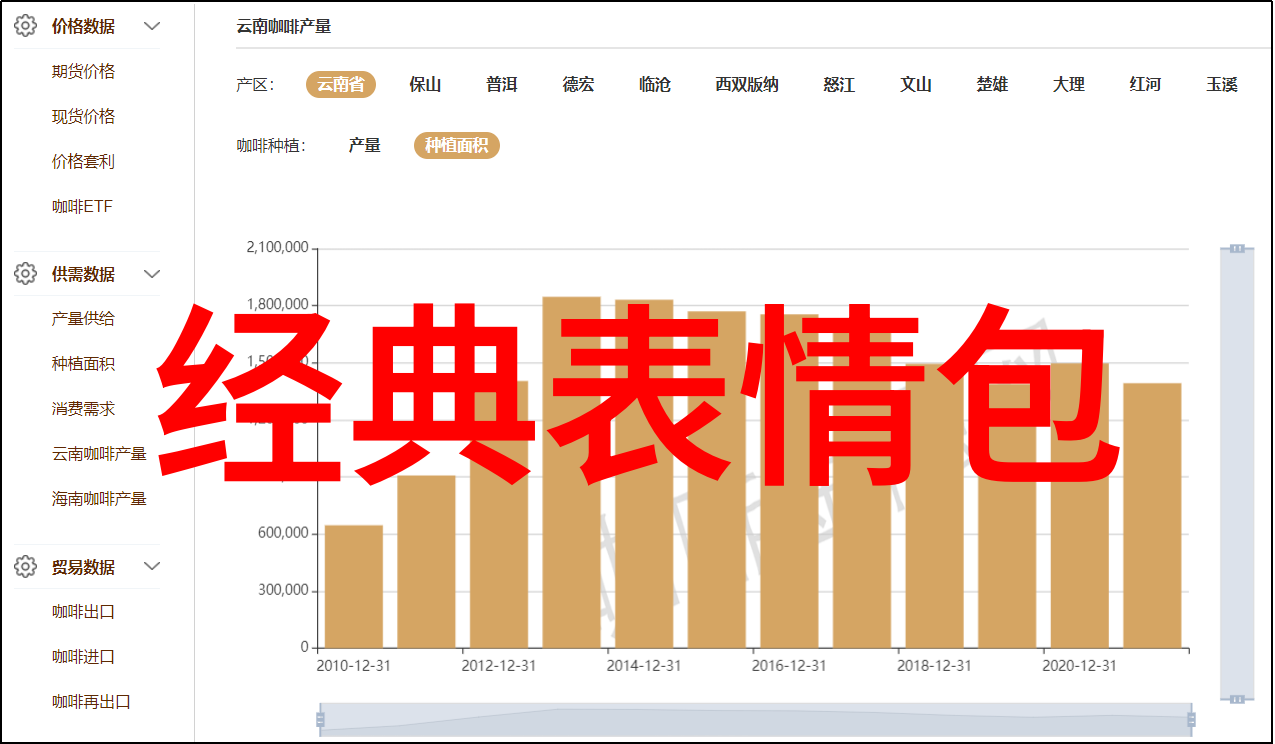1275x744 pixels.
Task: Click the 2020-12-31 x-axis label
Action: coord(1080,665)
